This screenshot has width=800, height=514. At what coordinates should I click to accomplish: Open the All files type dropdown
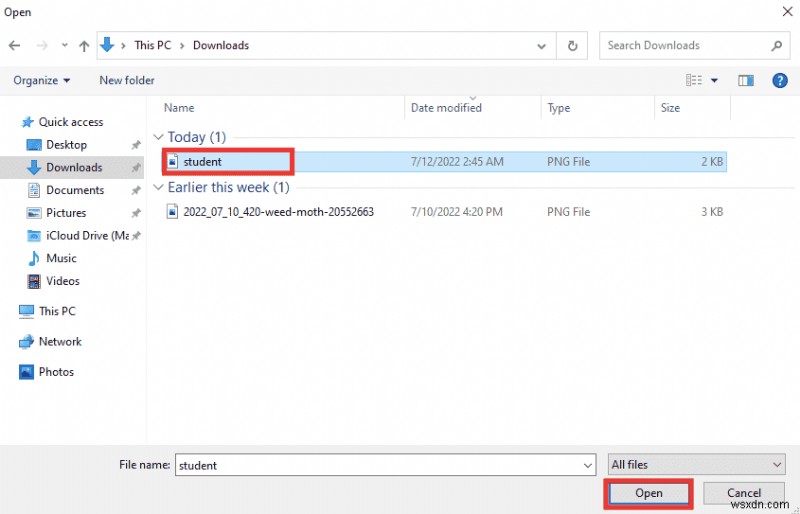pyautogui.click(x=697, y=465)
